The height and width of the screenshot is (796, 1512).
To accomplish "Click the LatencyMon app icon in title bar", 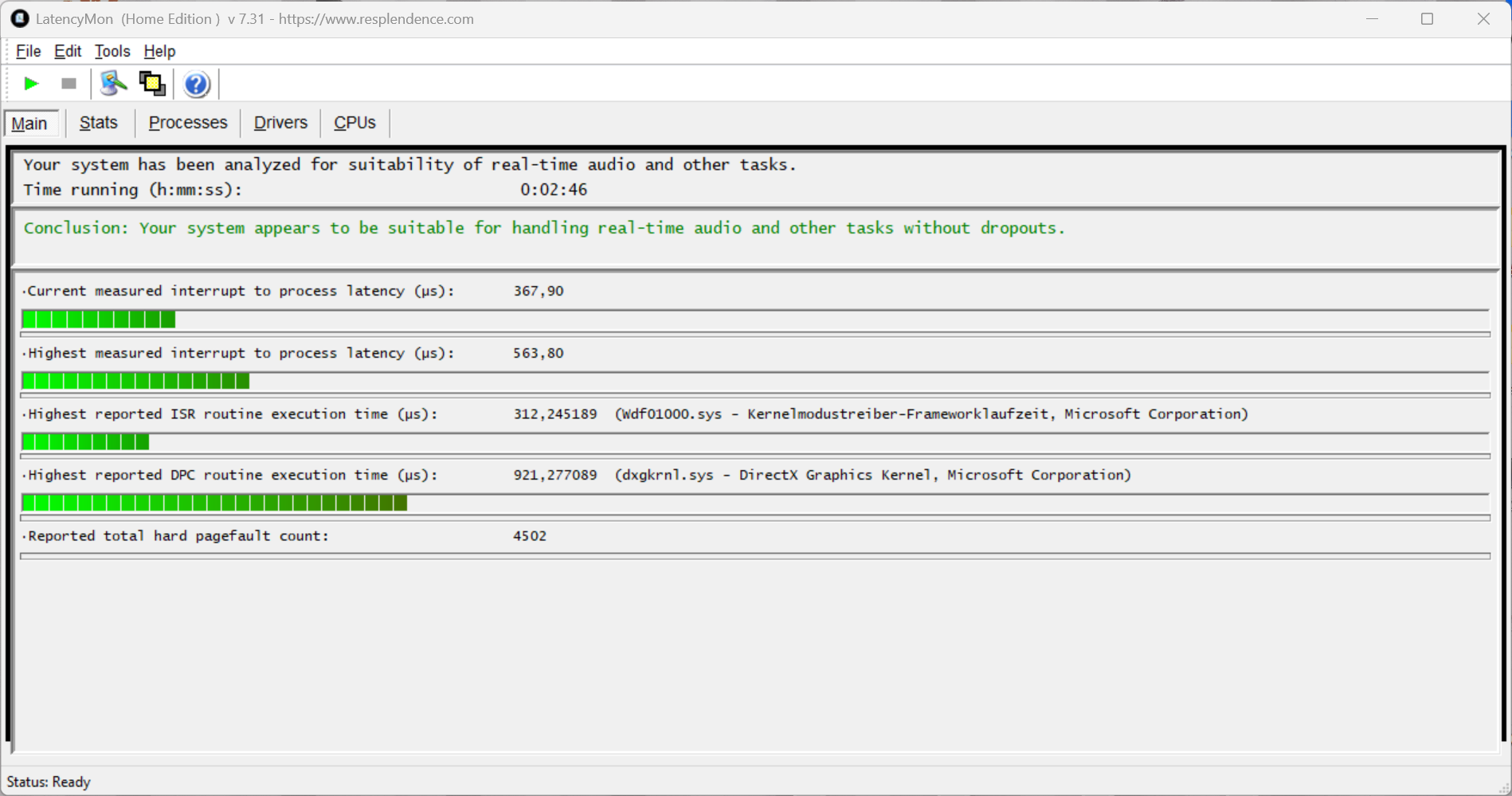I will click(x=19, y=18).
